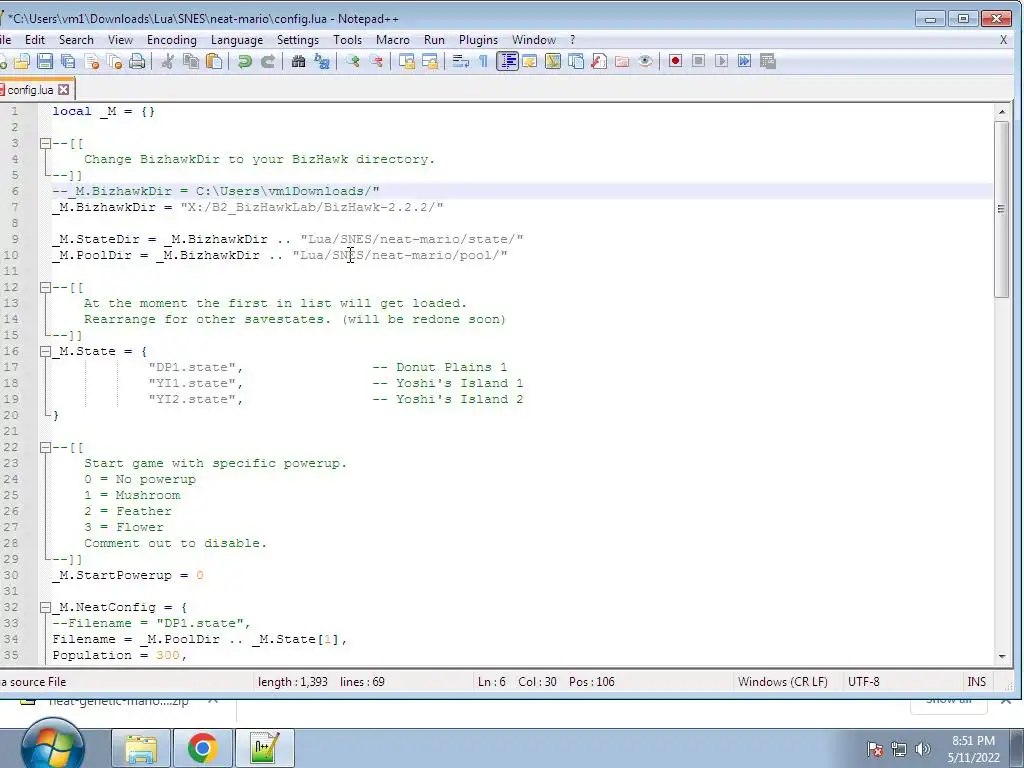Run macro multiple times icon
This screenshot has width=1024, height=768.
coord(744,61)
